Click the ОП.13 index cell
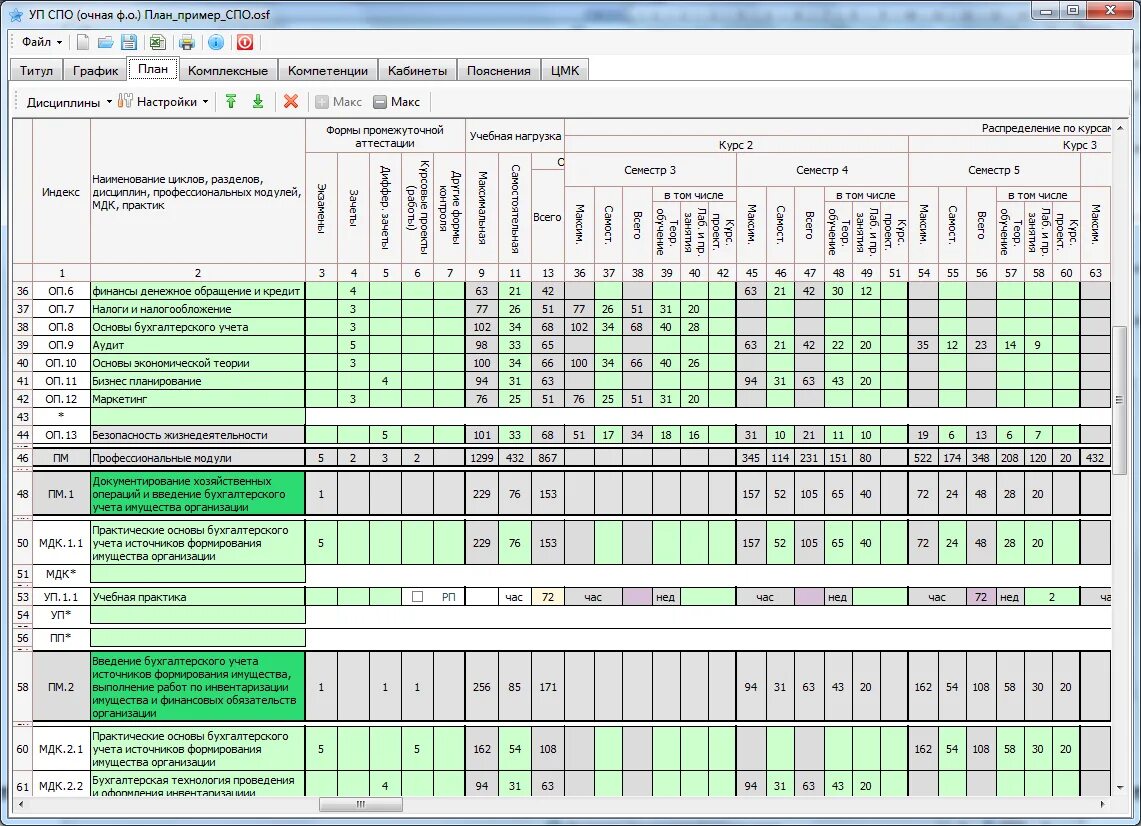Viewport: 1141px width, 826px height. 61,435
